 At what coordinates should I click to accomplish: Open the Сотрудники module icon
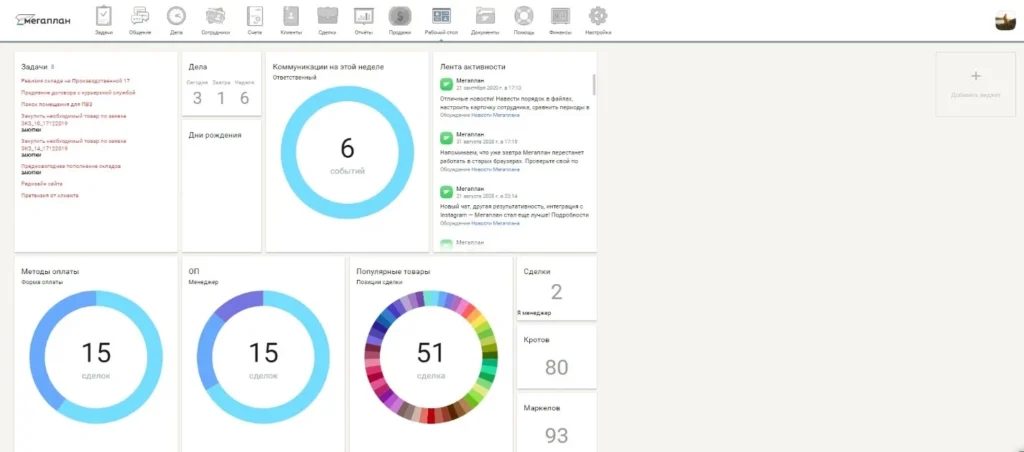point(215,16)
